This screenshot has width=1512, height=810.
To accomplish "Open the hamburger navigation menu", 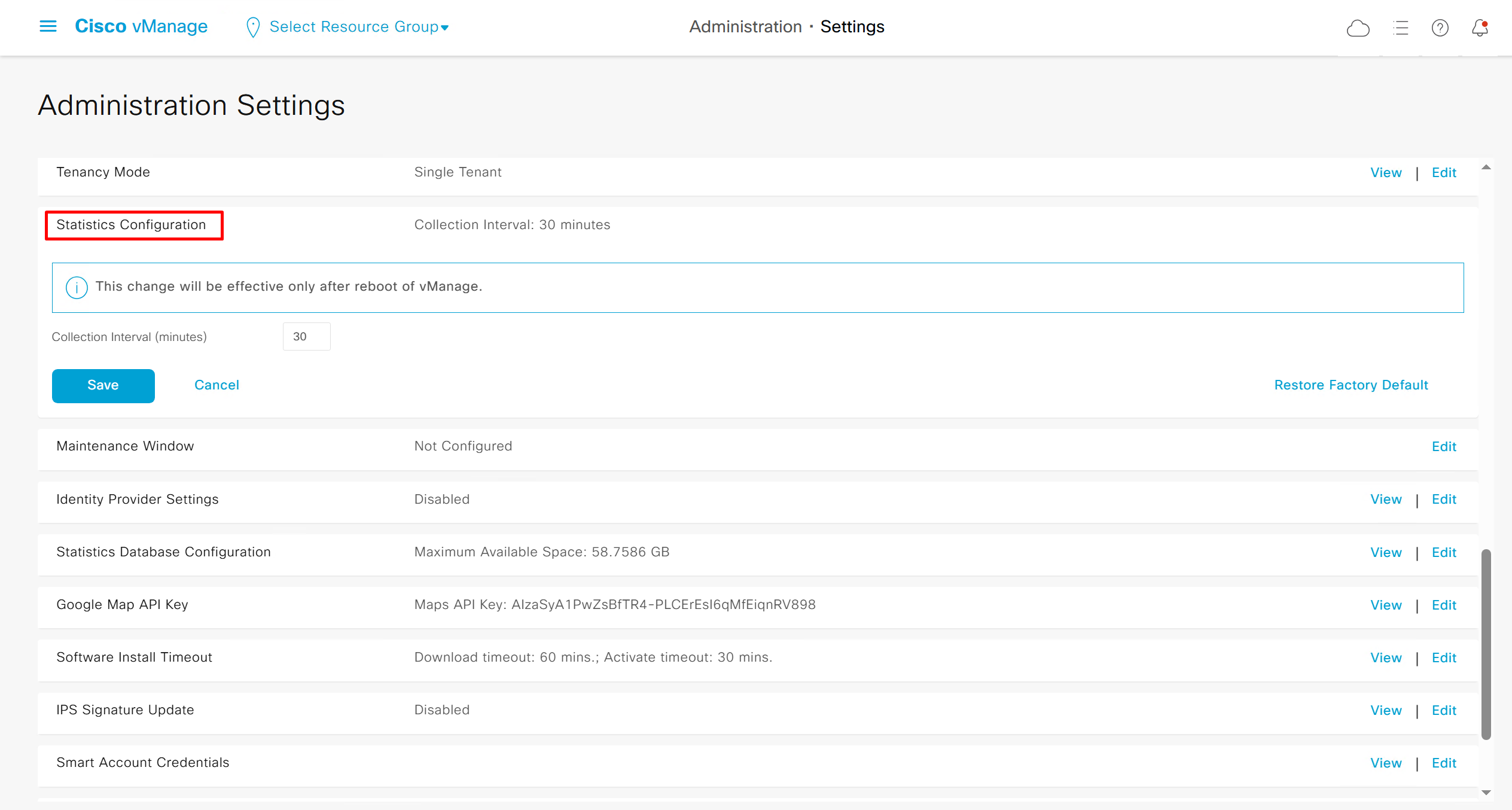I will 48,26.
